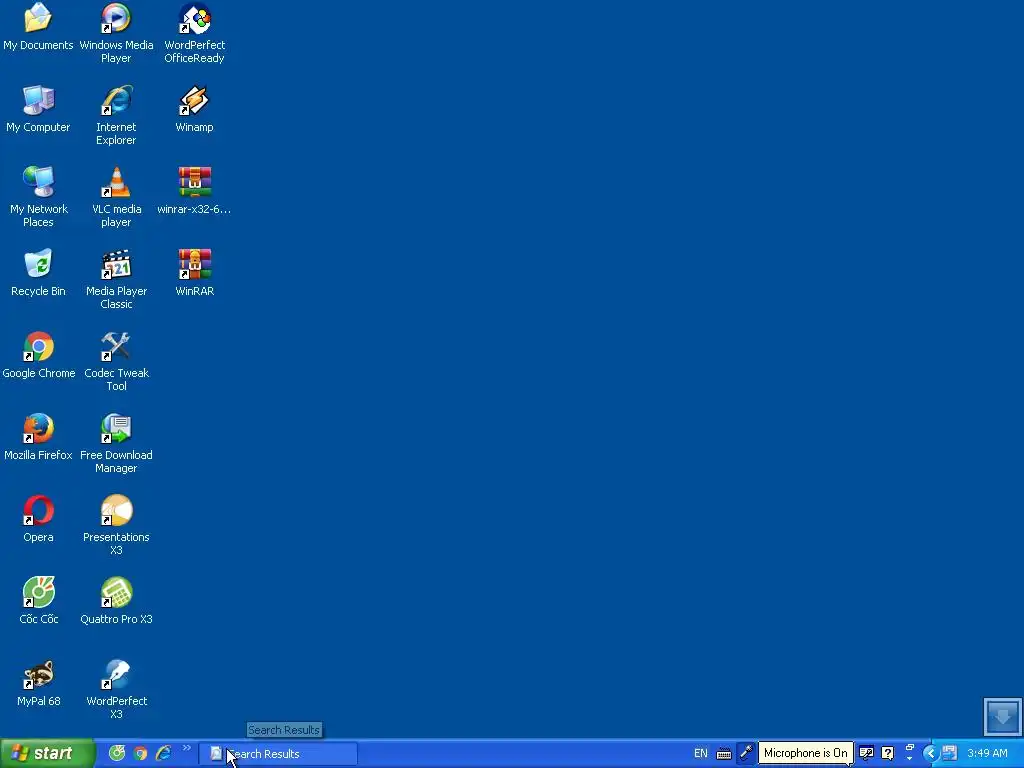This screenshot has height=768, width=1024.
Task: Show hidden system tray icons arrow
Action: point(931,754)
